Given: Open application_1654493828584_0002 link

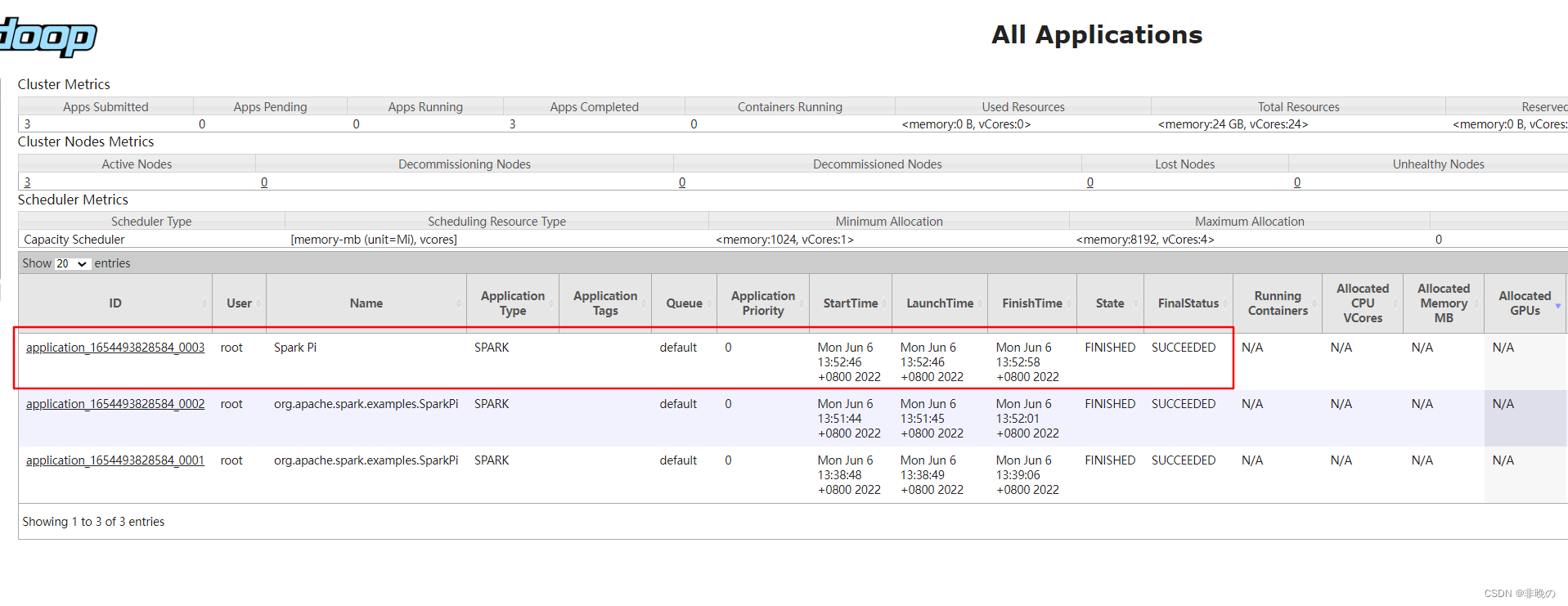Looking at the screenshot, I should click(x=115, y=404).
